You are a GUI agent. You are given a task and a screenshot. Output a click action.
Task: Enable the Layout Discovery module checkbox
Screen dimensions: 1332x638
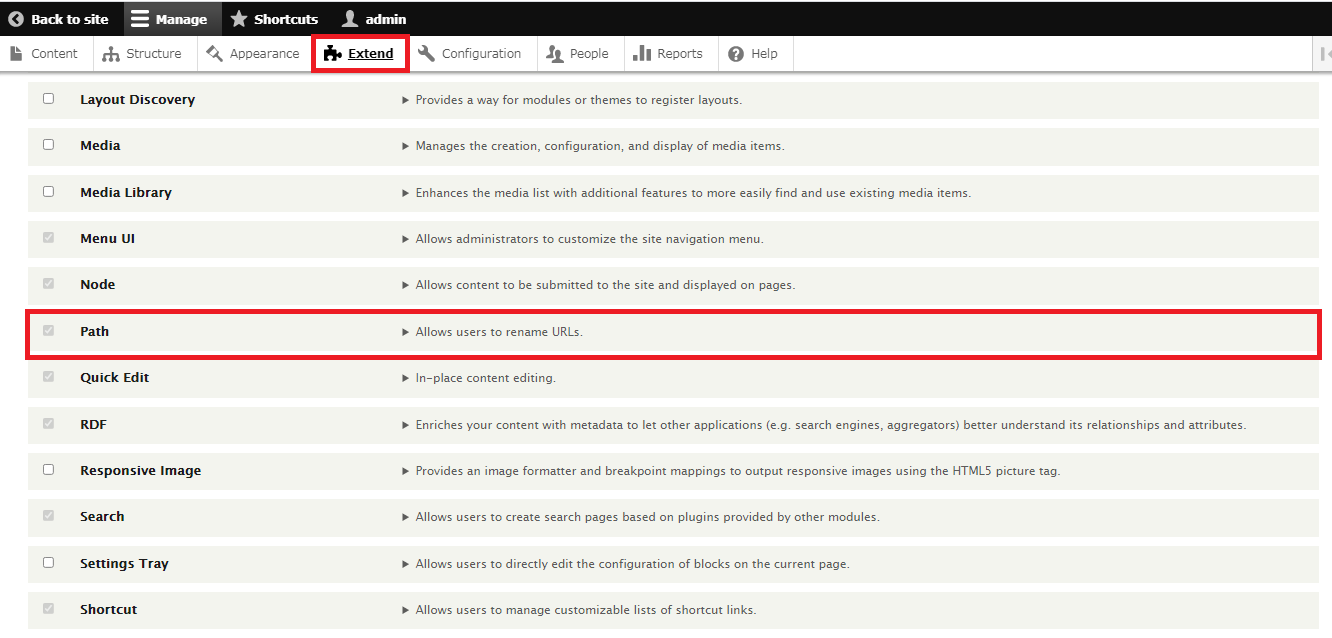click(48, 99)
